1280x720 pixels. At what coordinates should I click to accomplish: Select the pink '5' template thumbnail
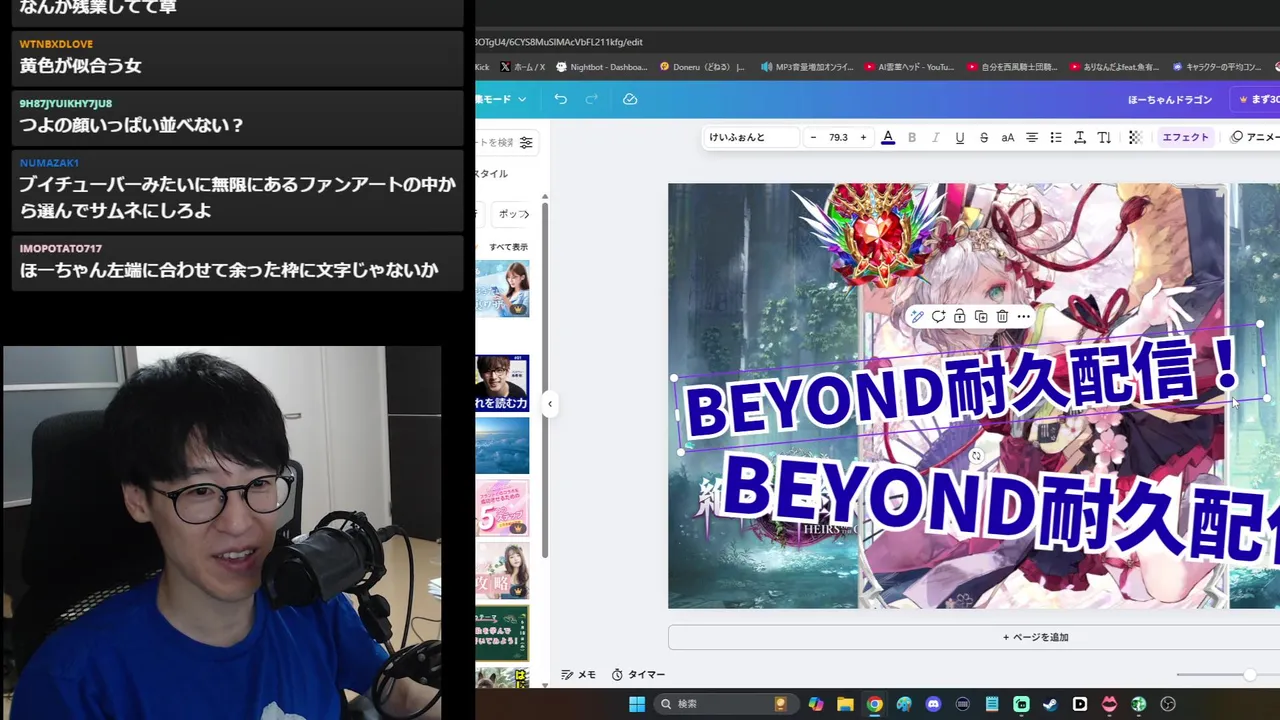(x=502, y=508)
